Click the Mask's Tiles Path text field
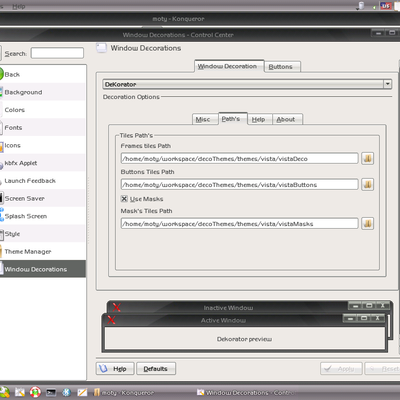 point(240,223)
